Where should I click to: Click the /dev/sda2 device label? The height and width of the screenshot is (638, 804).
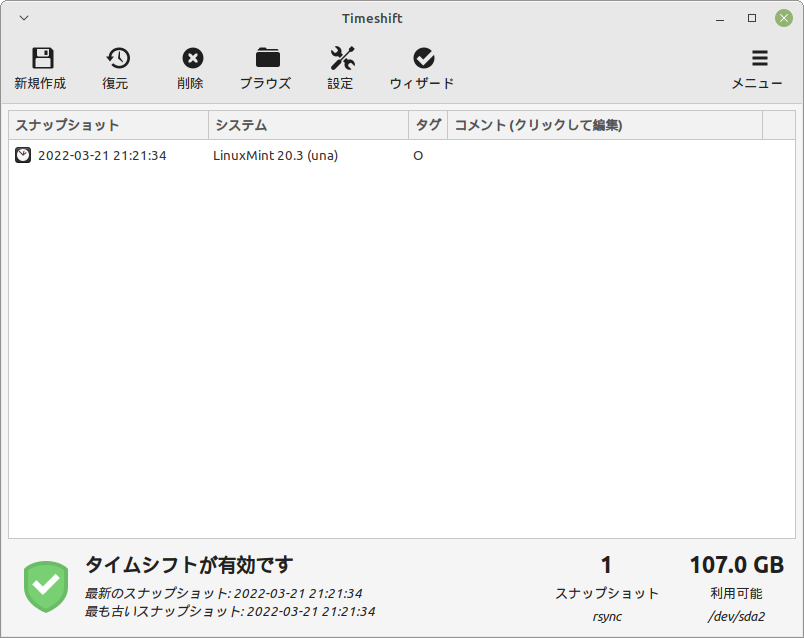(x=736, y=616)
